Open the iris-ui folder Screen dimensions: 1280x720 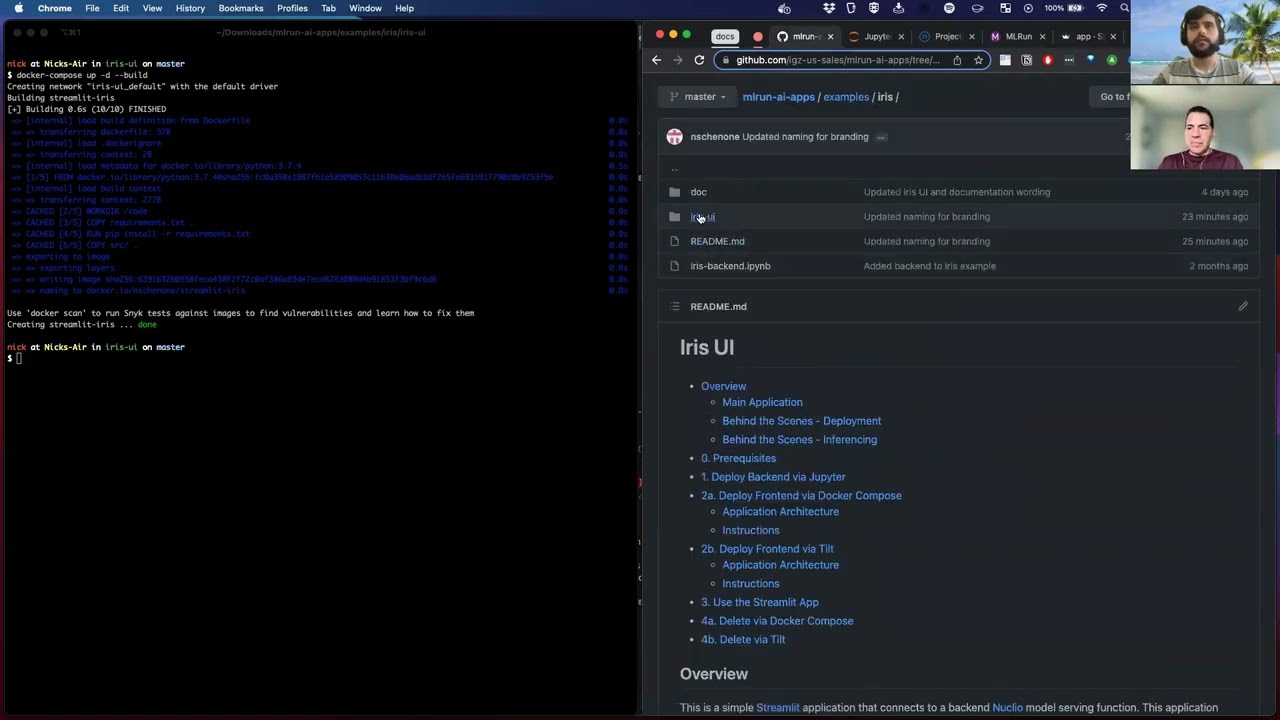[702, 217]
